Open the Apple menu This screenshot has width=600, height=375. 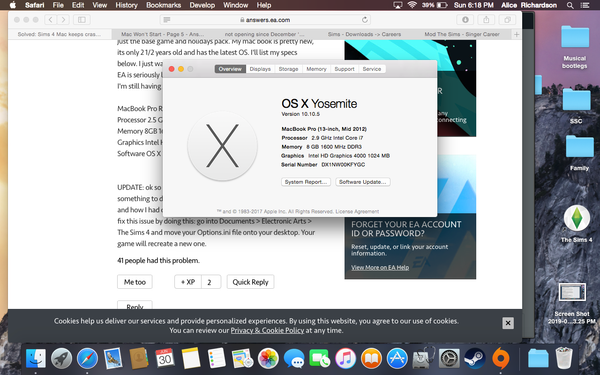pyautogui.click(x=13, y=5)
